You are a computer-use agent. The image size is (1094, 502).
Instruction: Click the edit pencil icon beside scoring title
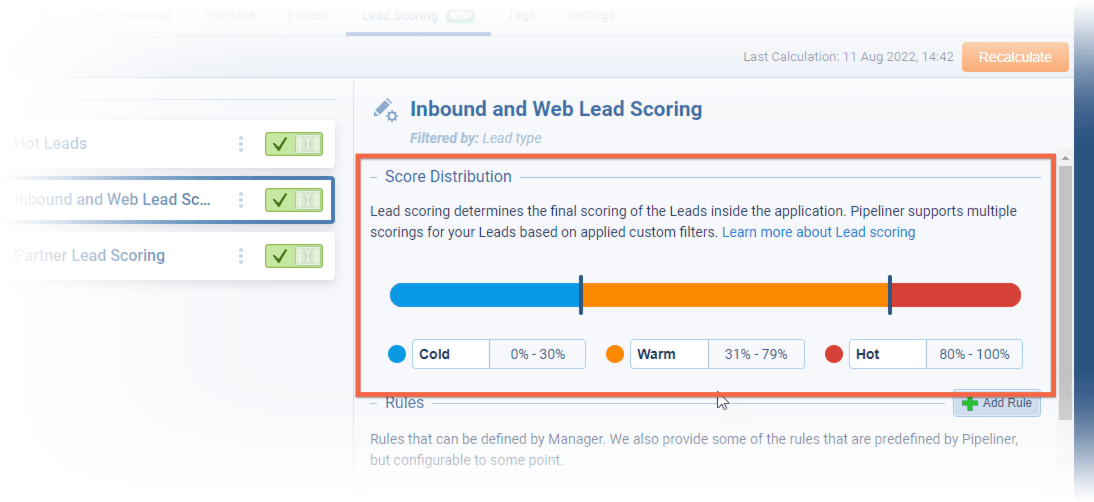(384, 109)
